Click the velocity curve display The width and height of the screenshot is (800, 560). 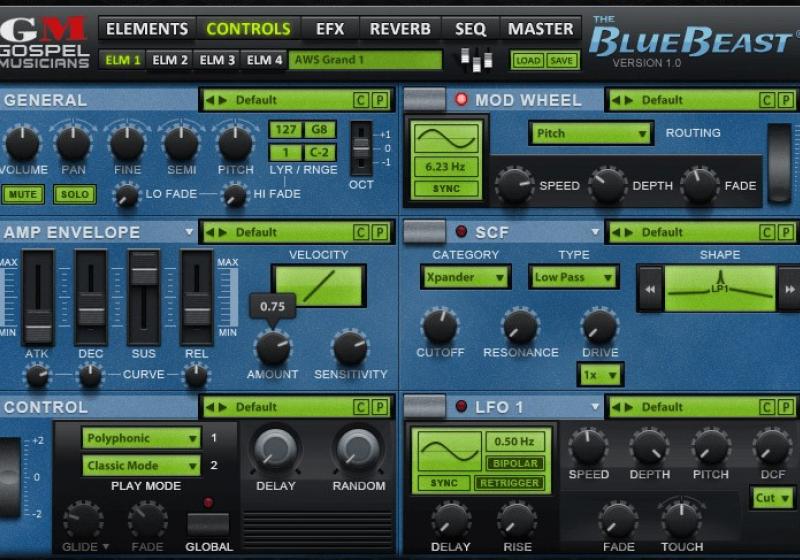(x=319, y=286)
